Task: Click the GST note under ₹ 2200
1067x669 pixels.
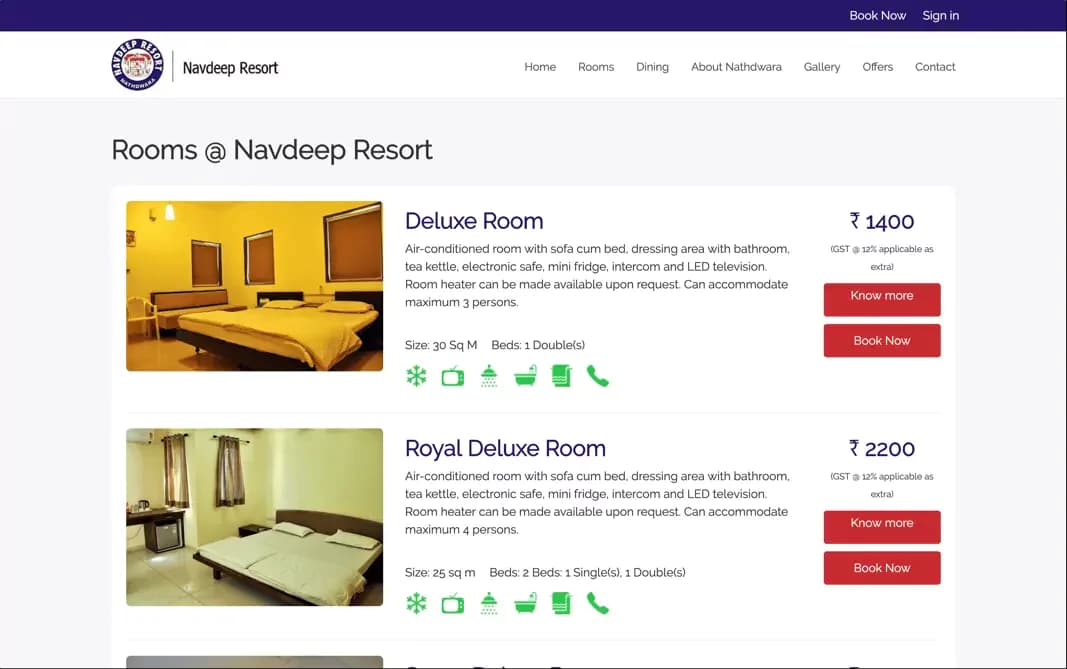Action: [x=882, y=485]
